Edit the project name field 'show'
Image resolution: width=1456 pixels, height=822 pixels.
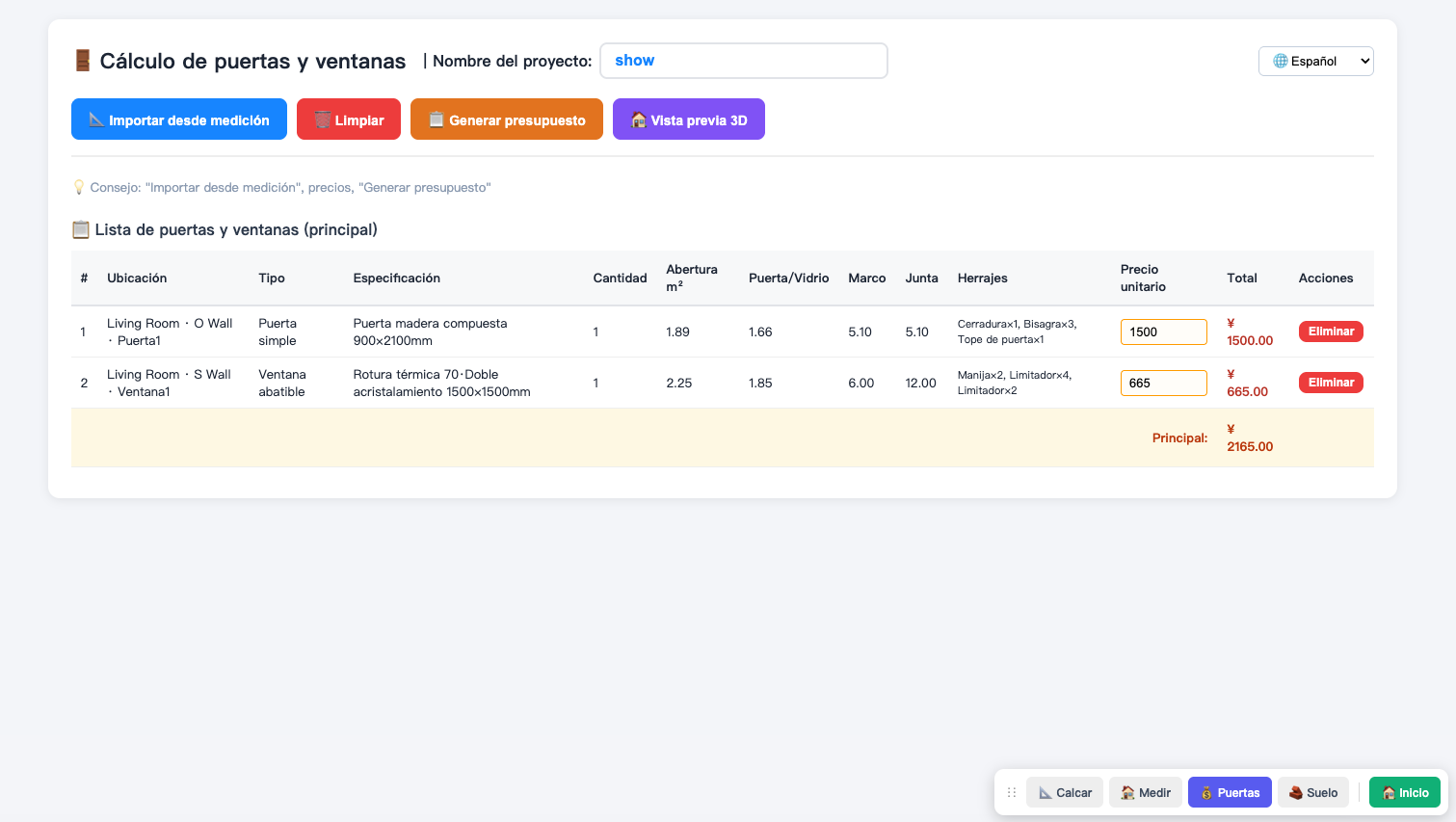tap(744, 61)
